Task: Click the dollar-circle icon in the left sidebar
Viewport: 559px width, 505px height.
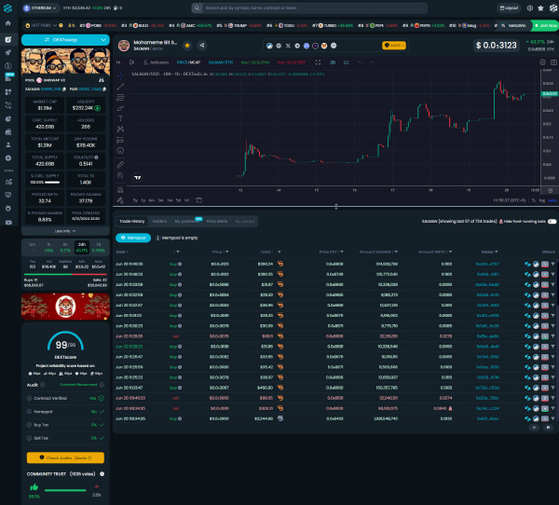Action: [8, 66]
